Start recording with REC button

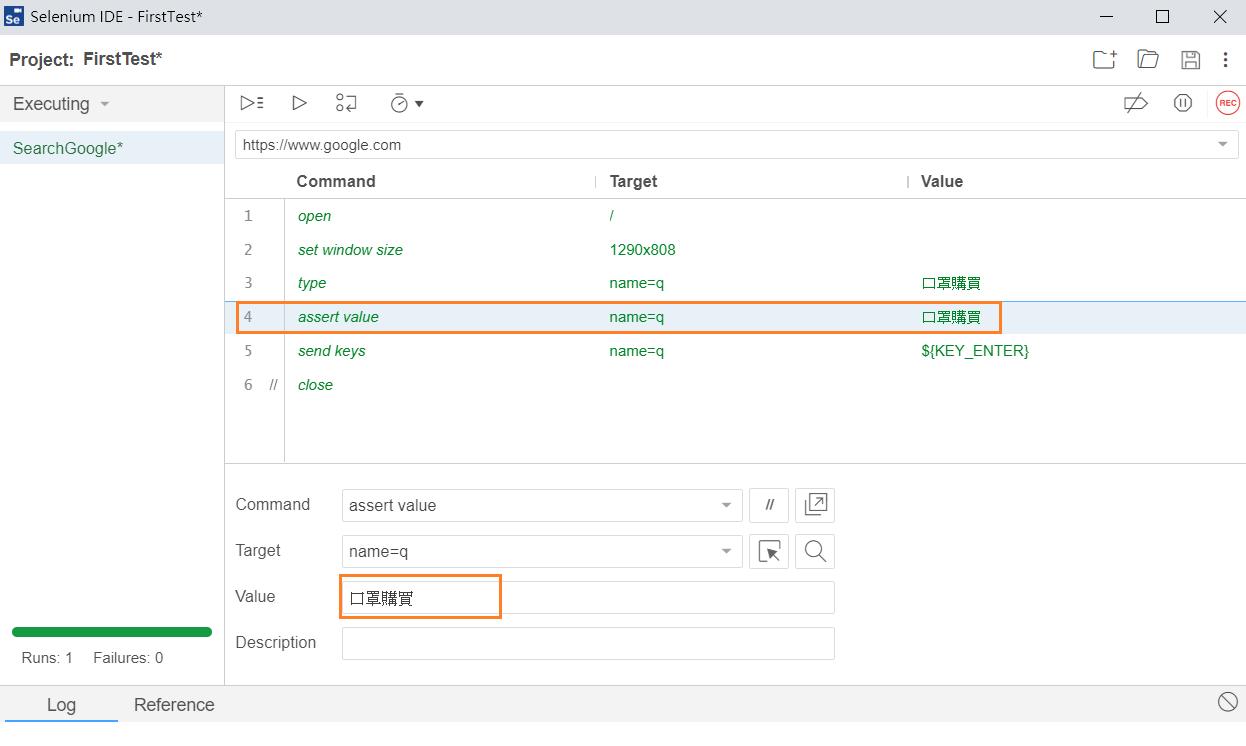coord(1227,103)
